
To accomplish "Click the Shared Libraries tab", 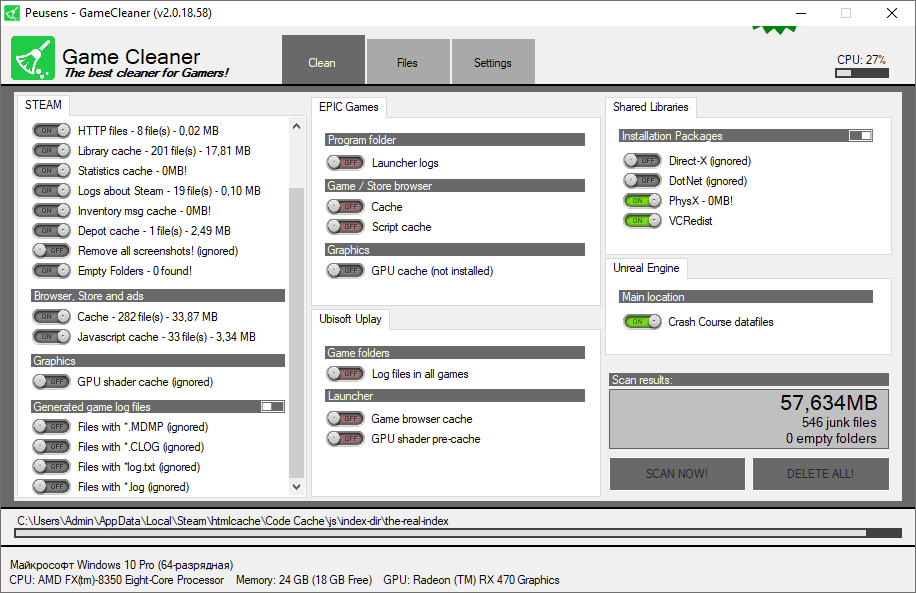I will pyautogui.click(x=650, y=107).
